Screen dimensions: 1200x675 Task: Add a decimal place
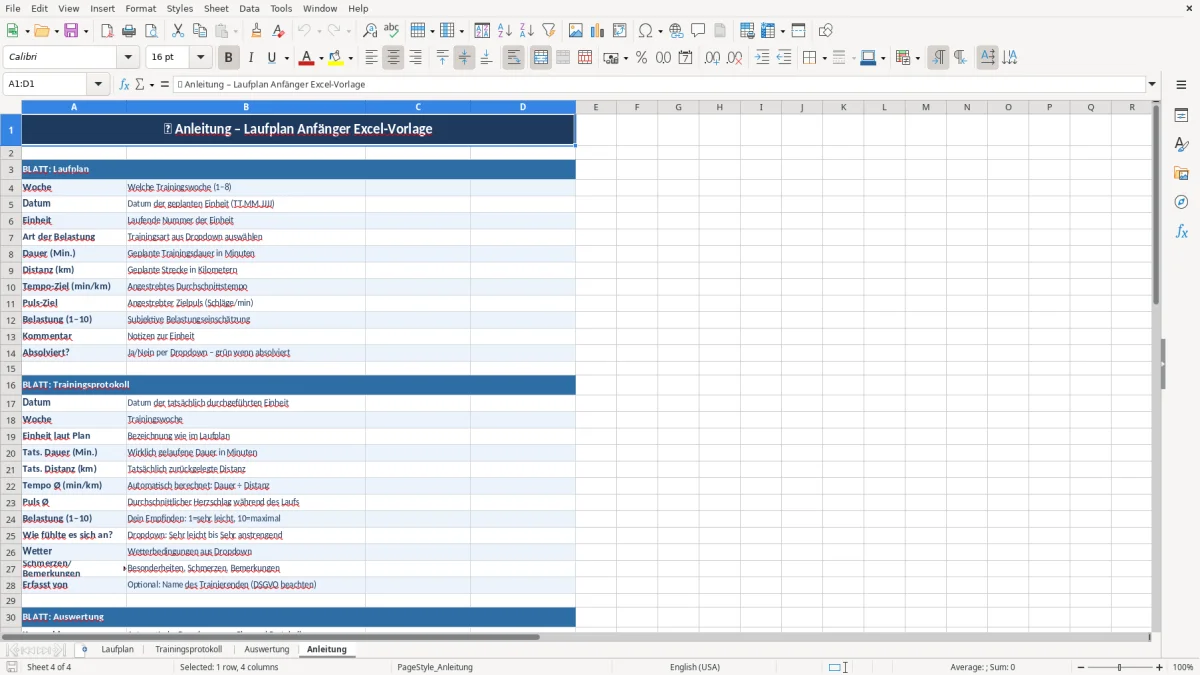tap(712, 58)
